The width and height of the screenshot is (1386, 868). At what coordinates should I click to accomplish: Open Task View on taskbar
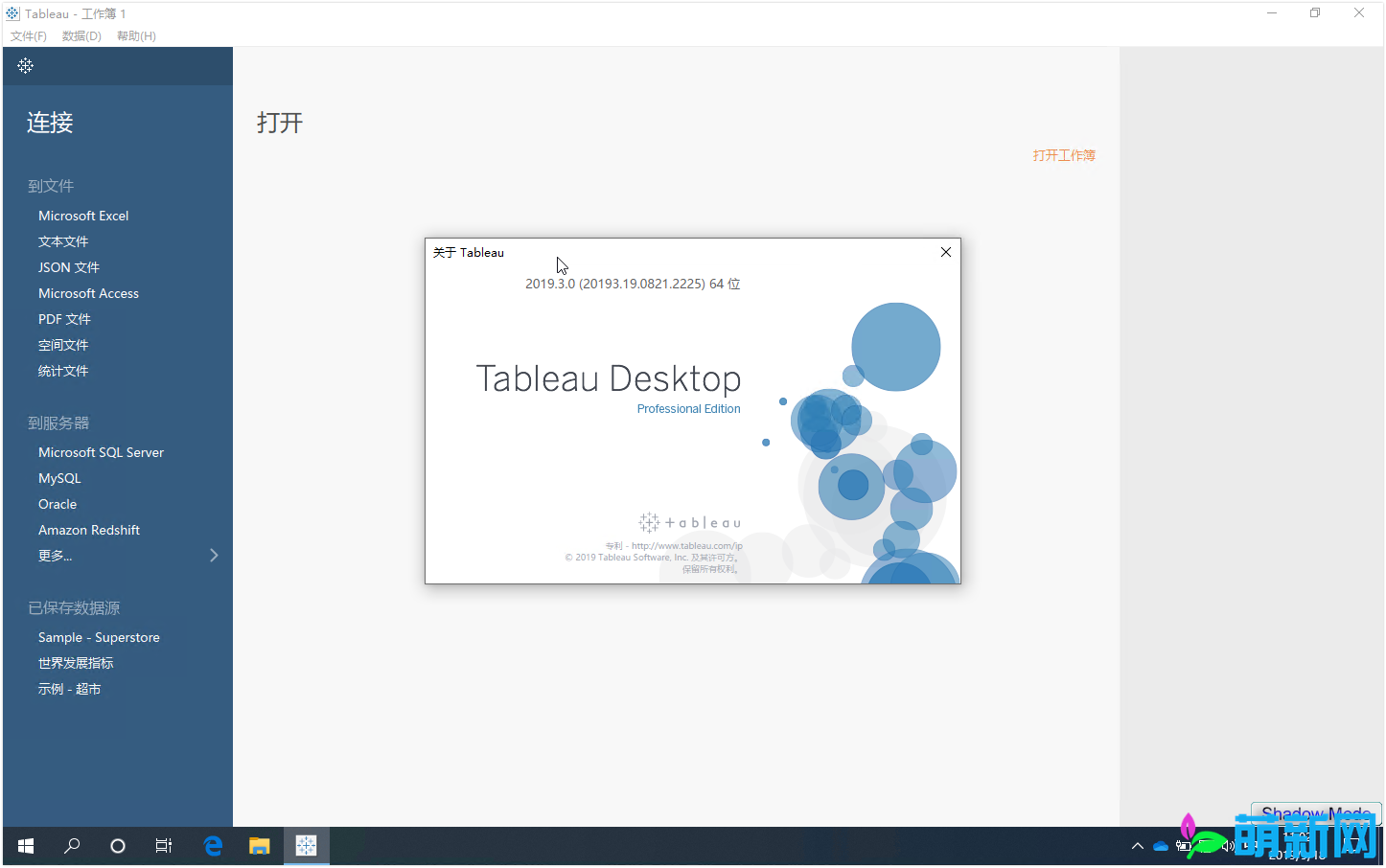point(164,846)
